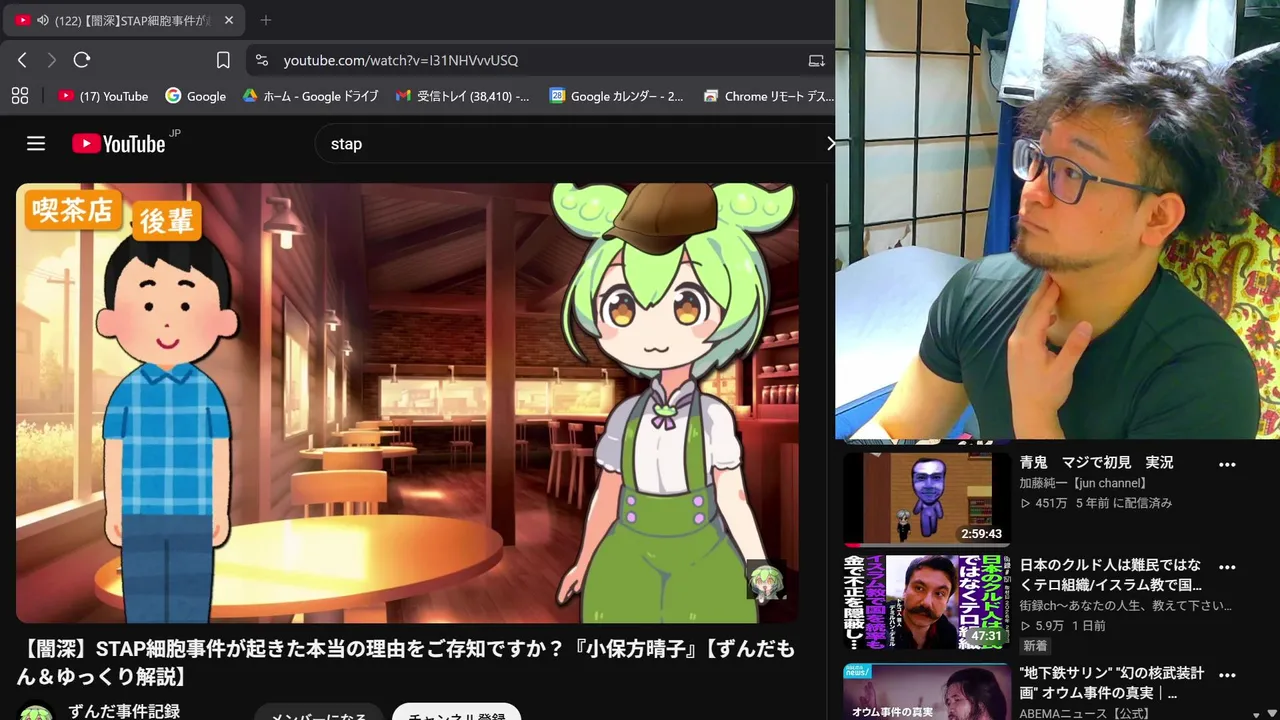This screenshot has width=1280, height=720.
Task: Mute tab via speaker icon on tab
Action: (x=43, y=20)
